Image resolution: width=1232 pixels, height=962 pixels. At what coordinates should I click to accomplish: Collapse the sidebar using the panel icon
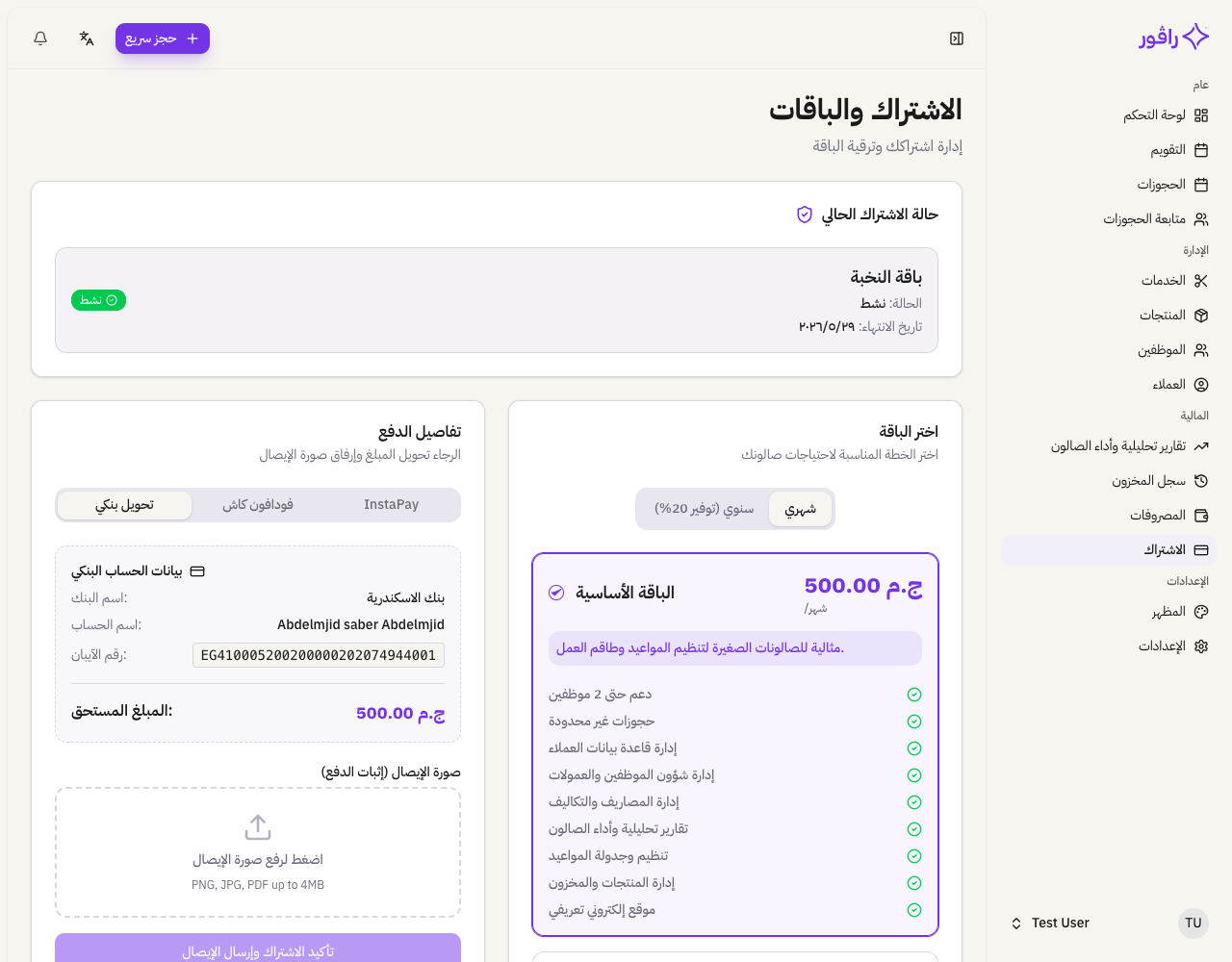(x=956, y=38)
